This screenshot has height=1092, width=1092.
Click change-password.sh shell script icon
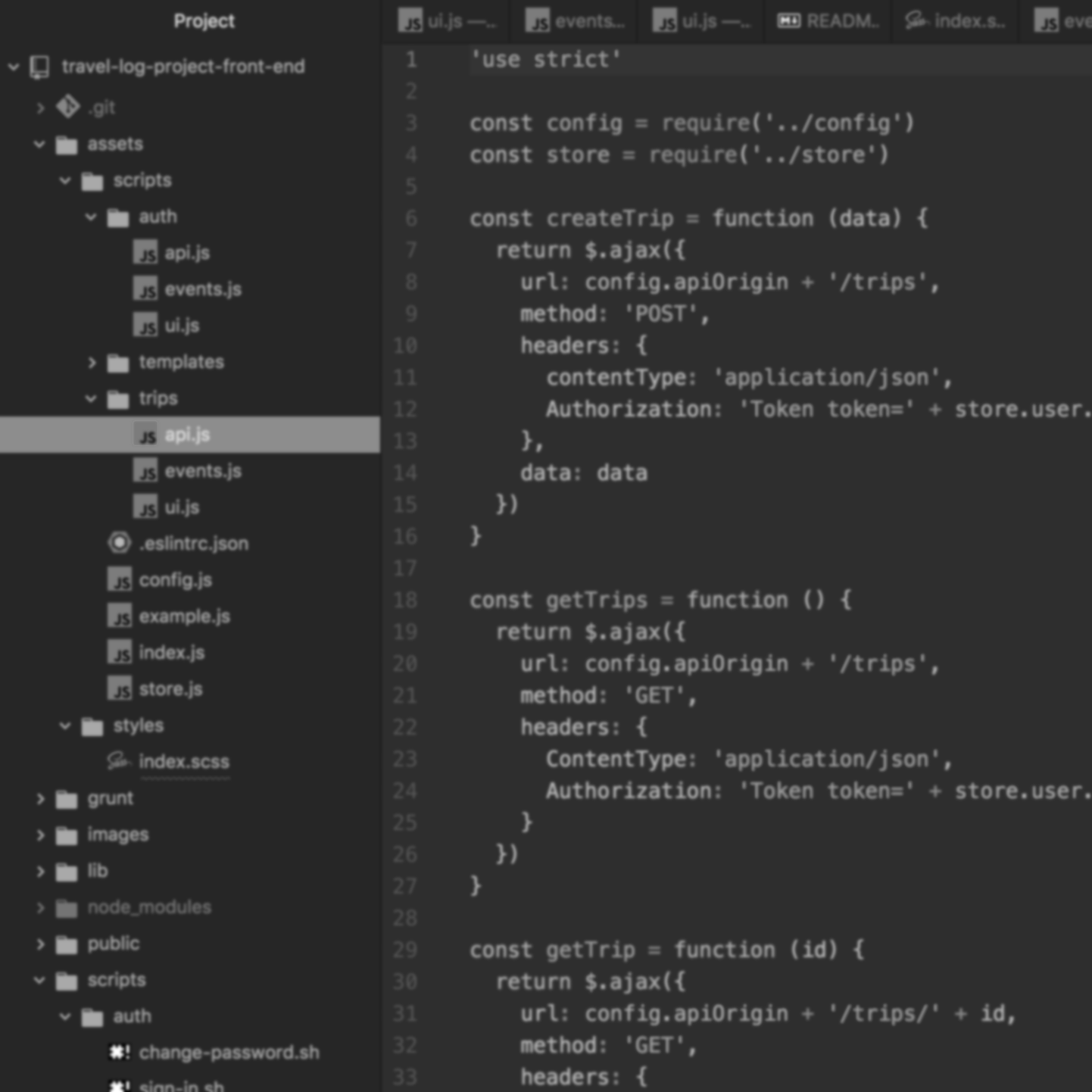119,1053
